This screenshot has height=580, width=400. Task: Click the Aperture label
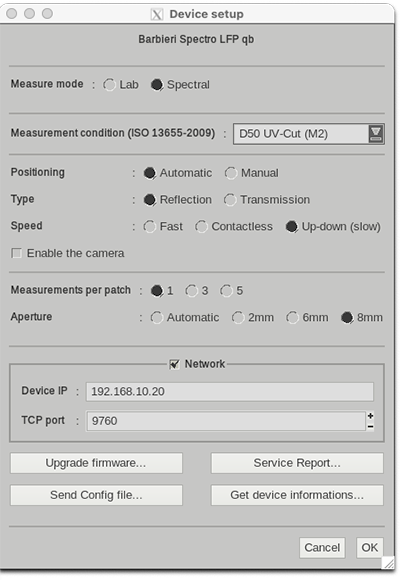pos(31,317)
